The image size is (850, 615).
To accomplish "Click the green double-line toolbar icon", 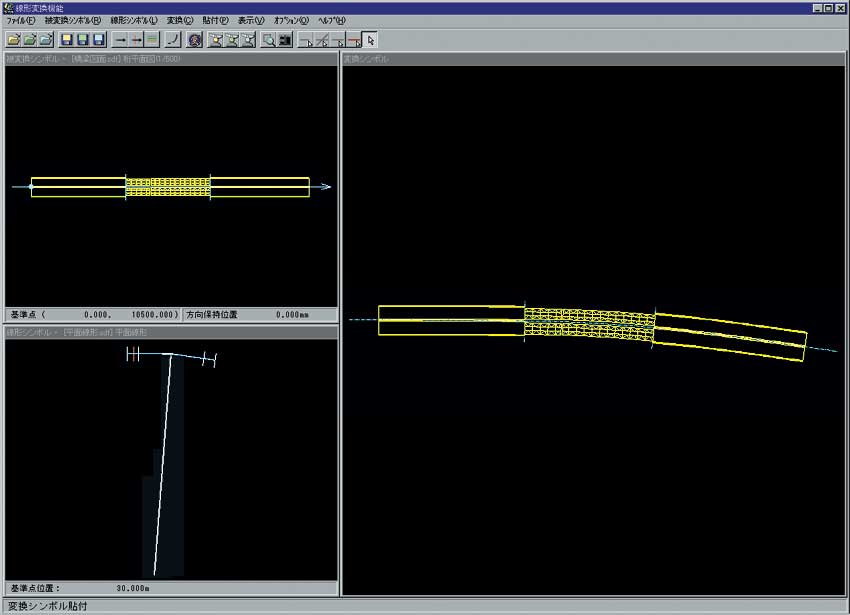I will tap(153, 40).
